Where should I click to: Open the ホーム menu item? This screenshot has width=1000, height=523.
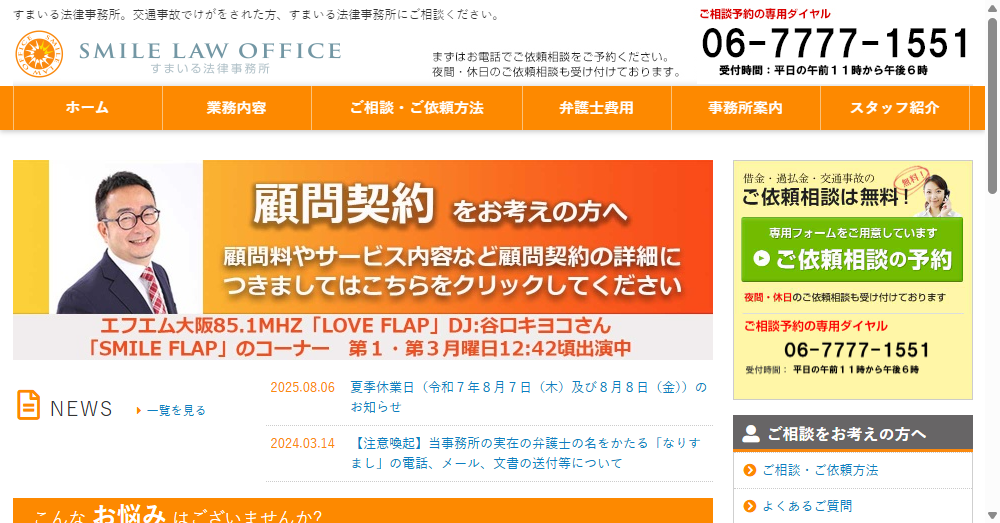point(87,108)
